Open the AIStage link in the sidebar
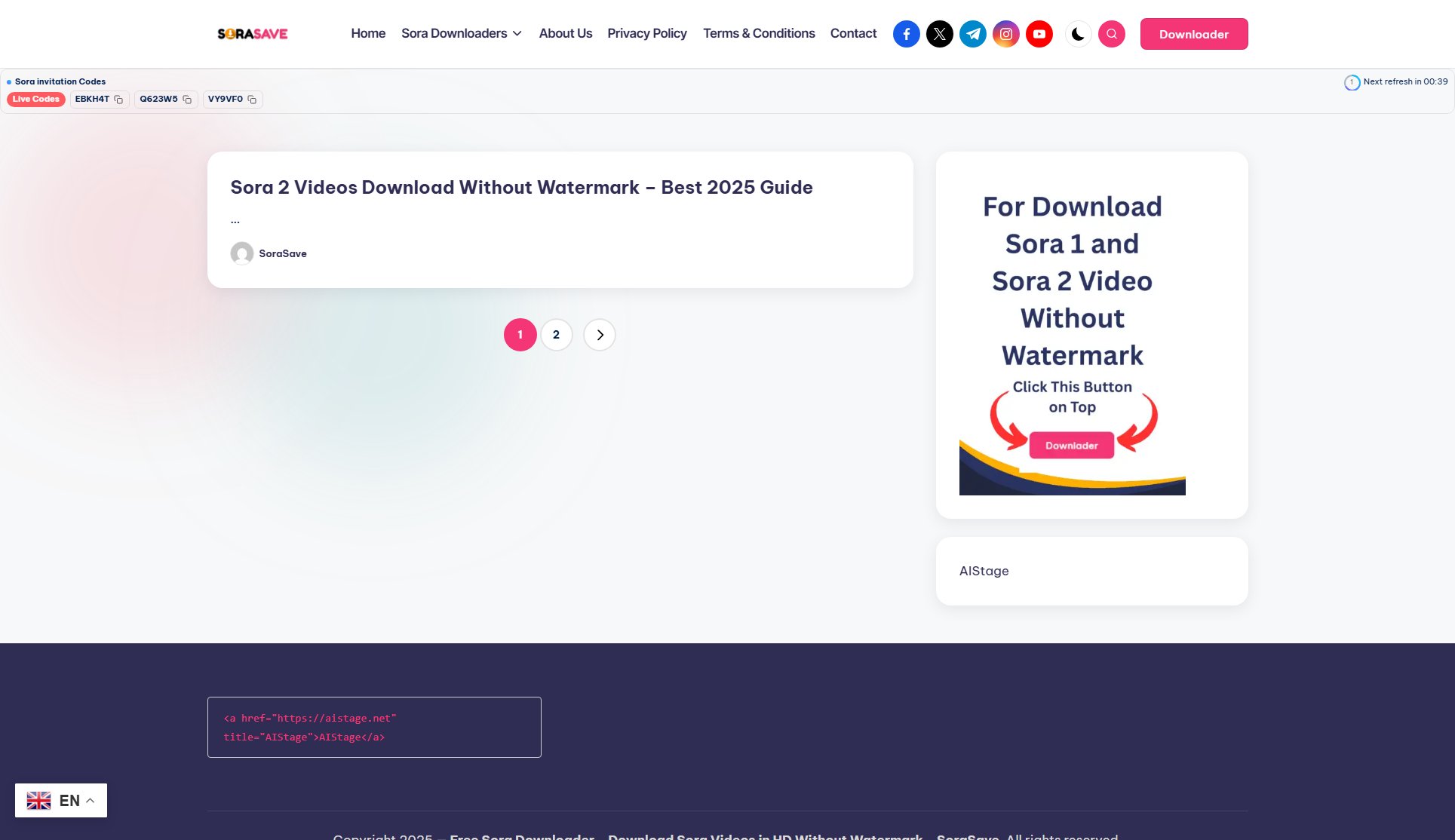1455x840 pixels. point(983,571)
